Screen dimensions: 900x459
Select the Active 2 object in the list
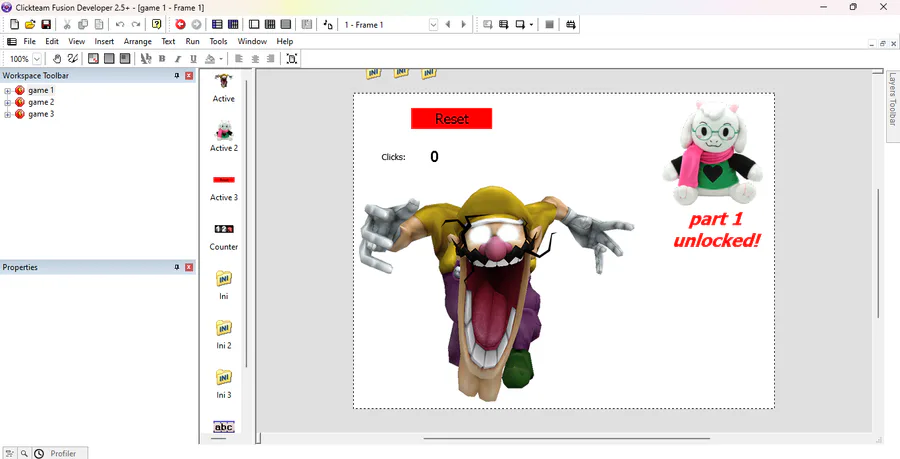(x=224, y=137)
